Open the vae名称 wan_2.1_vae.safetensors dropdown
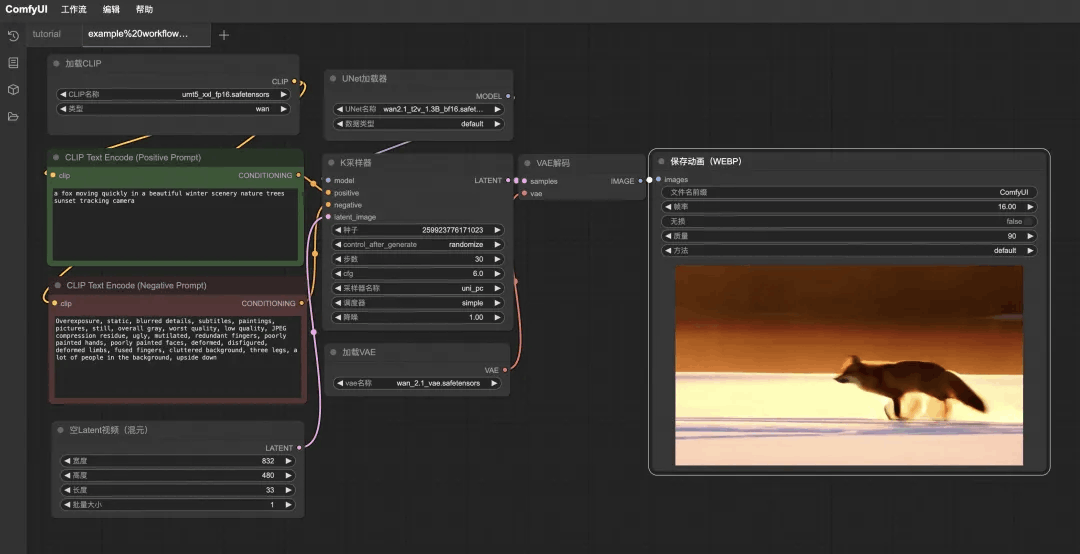Viewport: 1080px width, 554px height. [417, 383]
